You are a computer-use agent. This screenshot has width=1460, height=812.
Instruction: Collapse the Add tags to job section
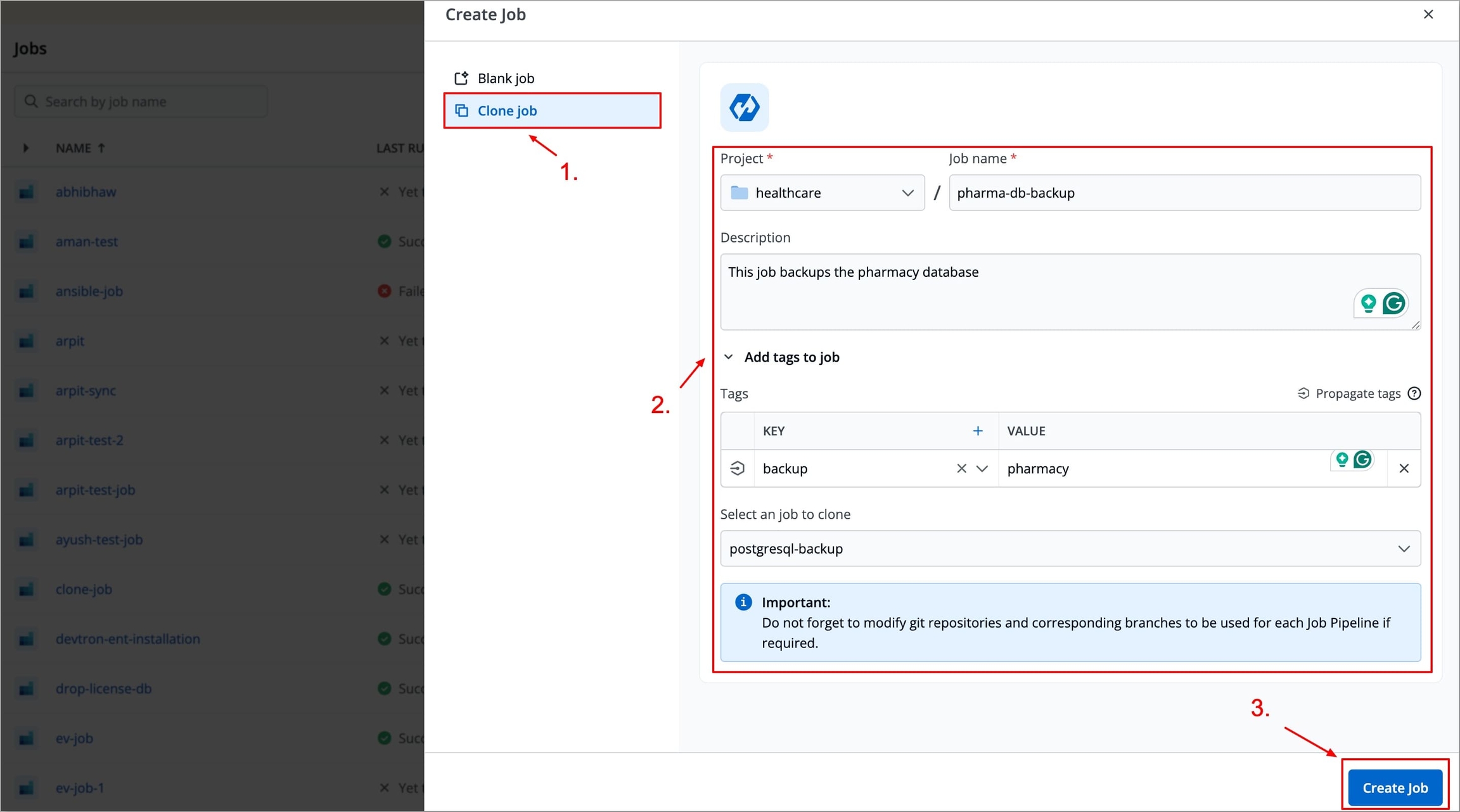tap(729, 357)
